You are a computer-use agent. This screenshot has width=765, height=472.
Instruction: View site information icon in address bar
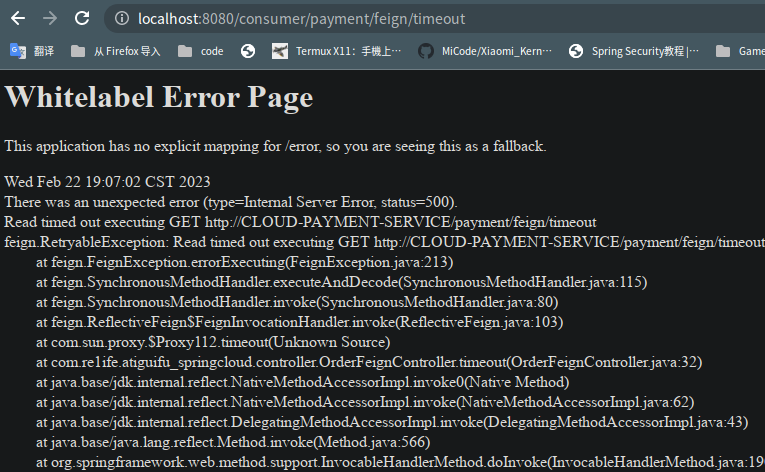pyautogui.click(x=121, y=19)
